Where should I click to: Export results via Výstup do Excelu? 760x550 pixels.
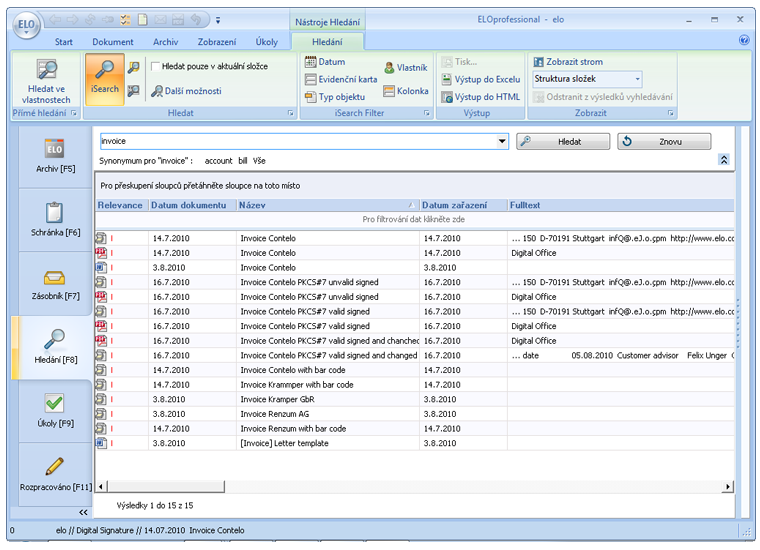(x=481, y=79)
